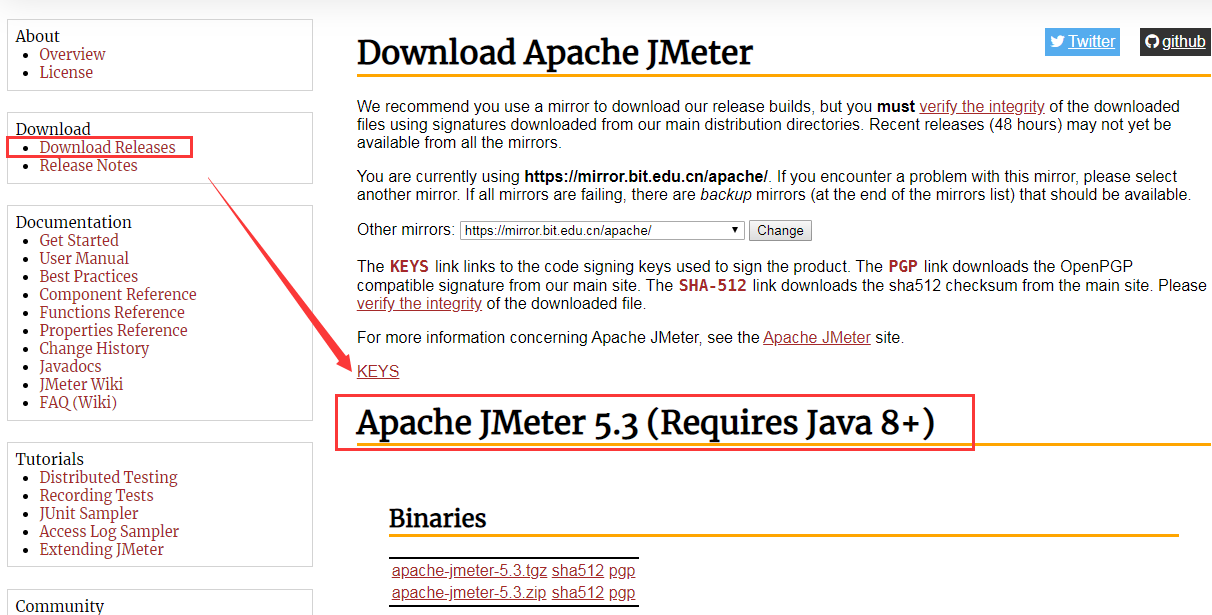1212x615 pixels.
Task: Expand the Other mirrors dropdown
Action: pyautogui.click(x=602, y=230)
